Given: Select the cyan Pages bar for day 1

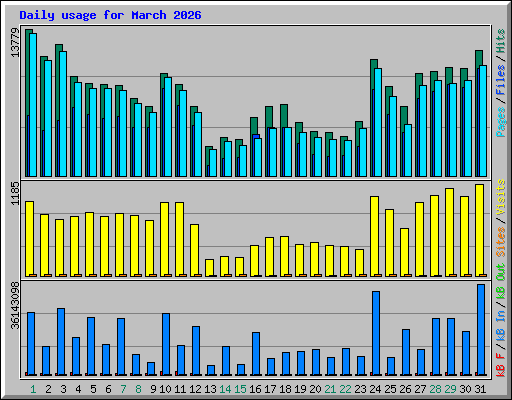Looking at the screenshot, I should click(33, 105).
